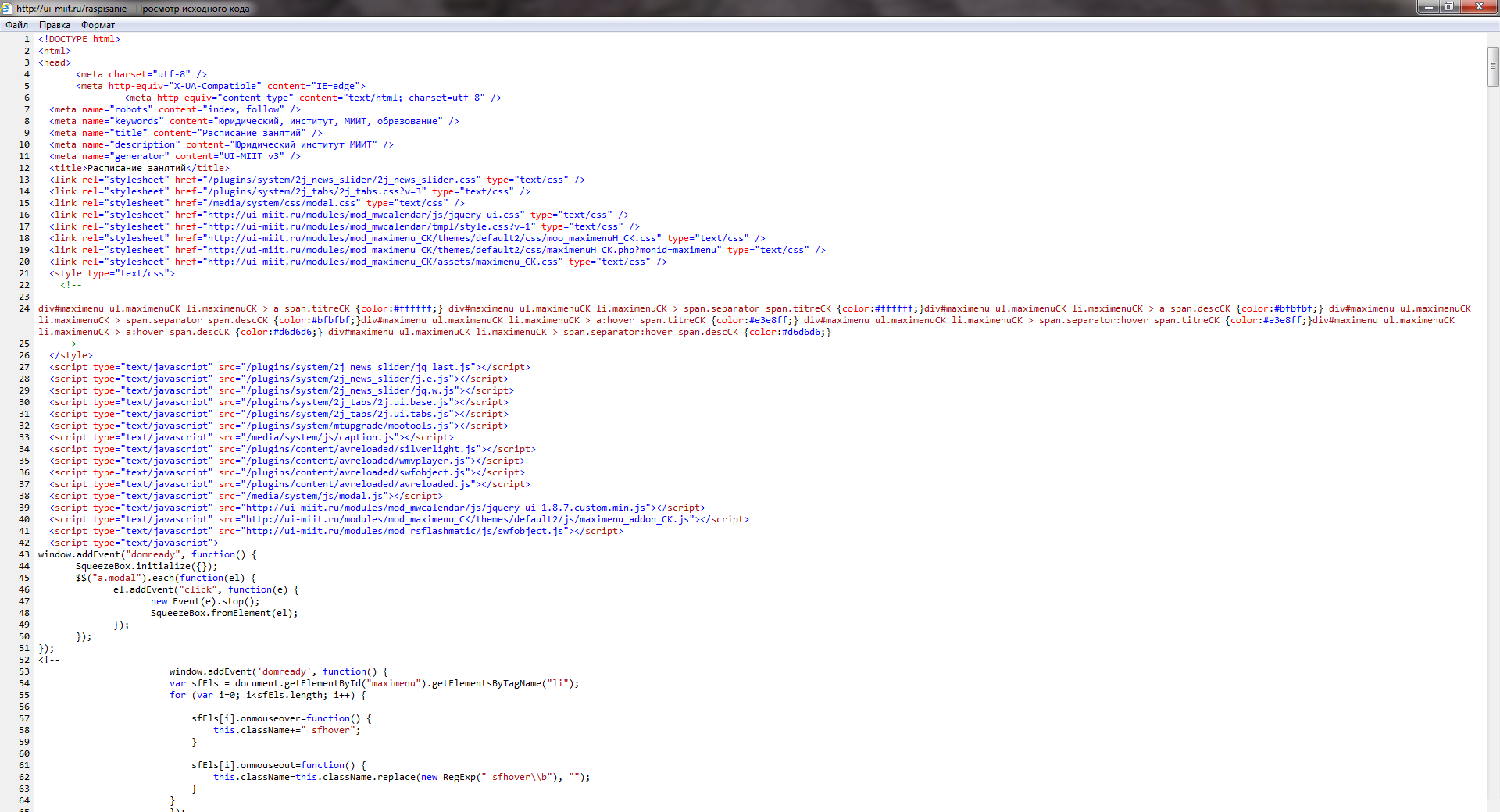1500x812 pixels.
Task: Click the el.addEvent("click") line
Action: (206, 589)
